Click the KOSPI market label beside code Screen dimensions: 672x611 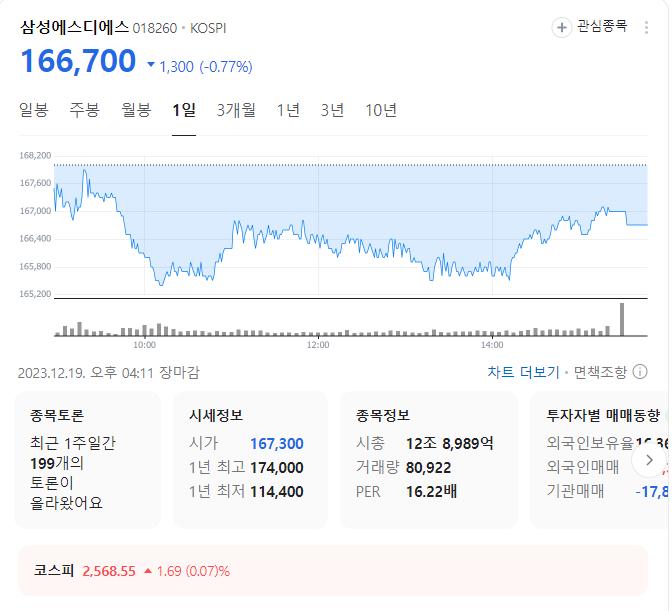208,28
